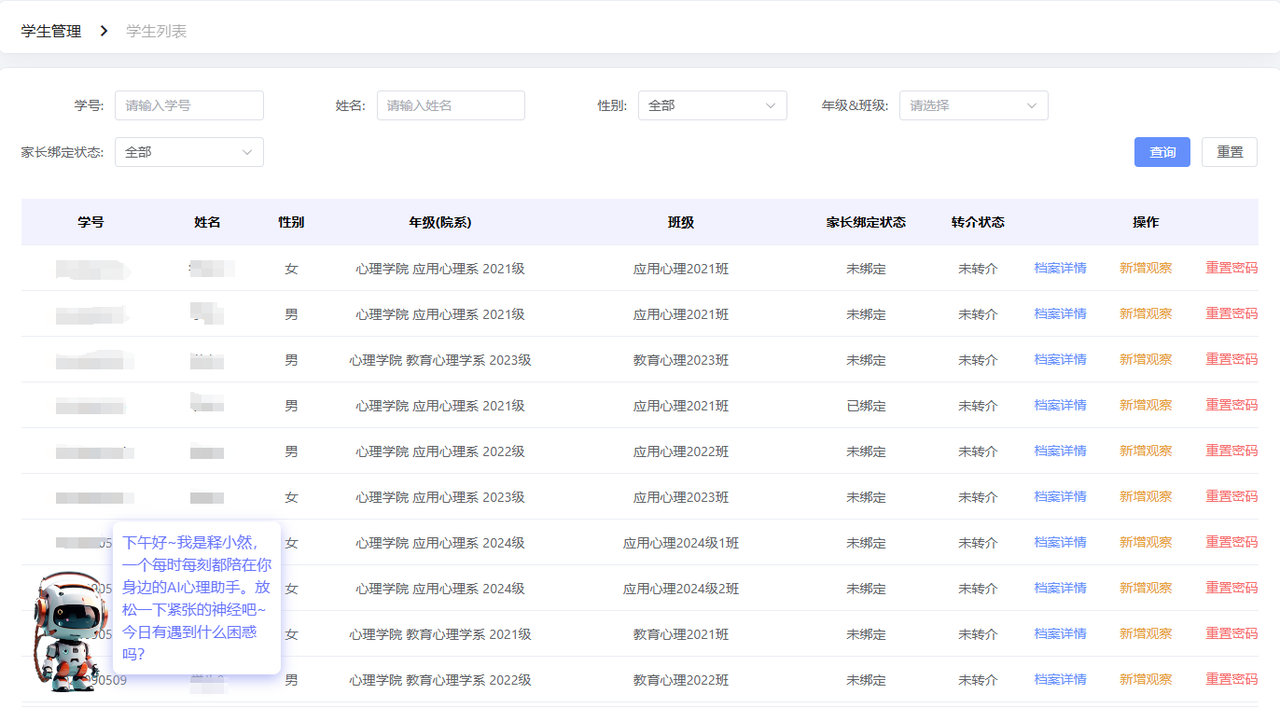Image resolution: width=1280 pixels, height=708 pixels.
Task: Click the 应用心理2023班 class cell
Action: coord(681,498)
